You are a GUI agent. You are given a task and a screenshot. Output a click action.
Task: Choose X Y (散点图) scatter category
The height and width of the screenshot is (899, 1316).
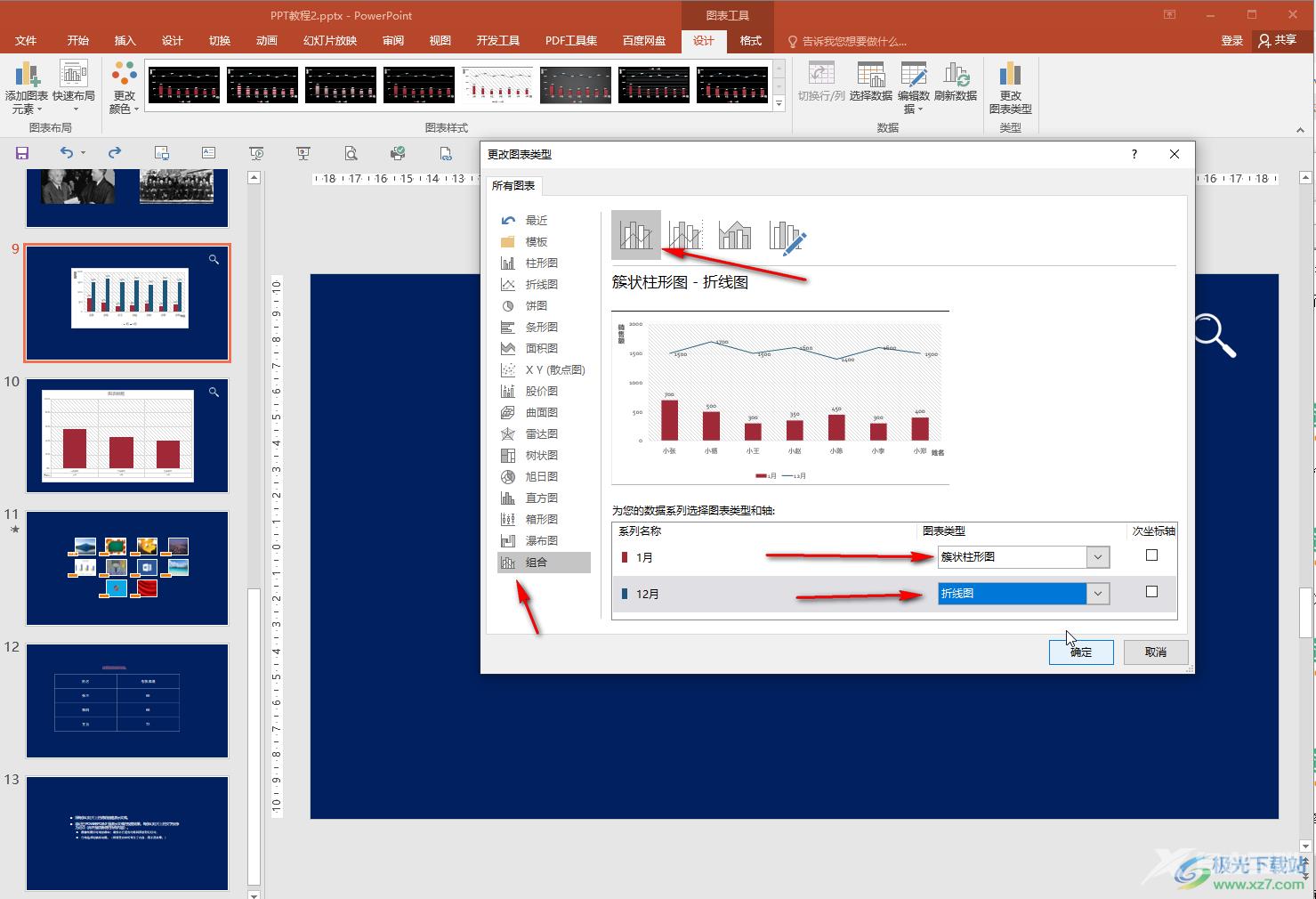tap(544, 369)
